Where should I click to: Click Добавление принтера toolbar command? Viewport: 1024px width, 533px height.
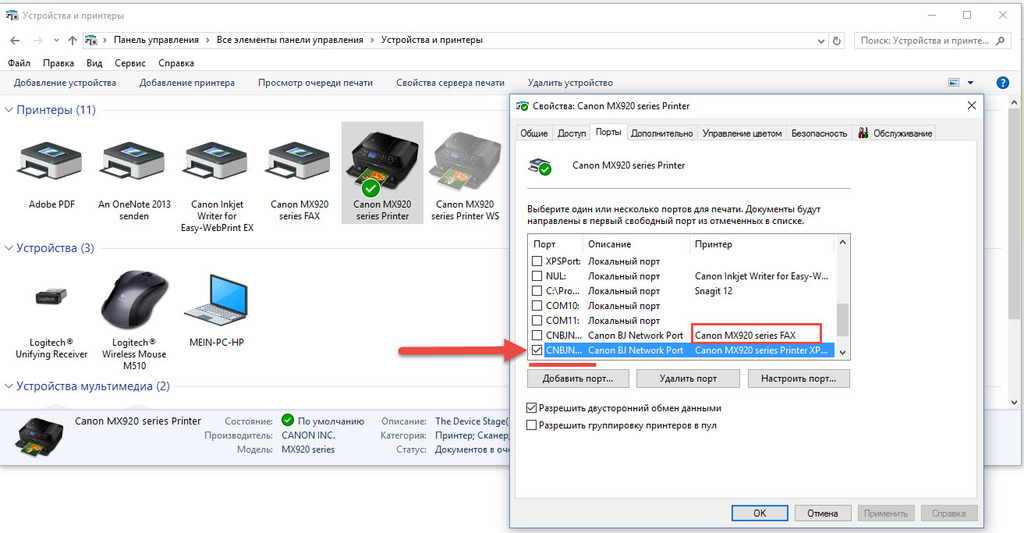click(x=187, y=83)
